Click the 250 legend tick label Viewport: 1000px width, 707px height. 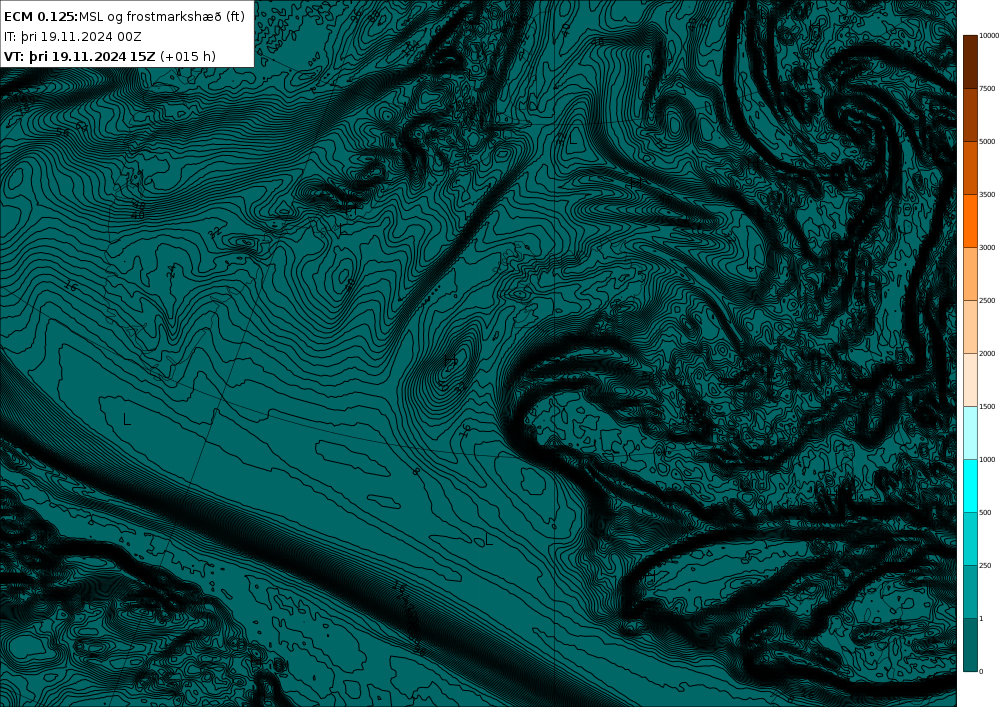985,565
